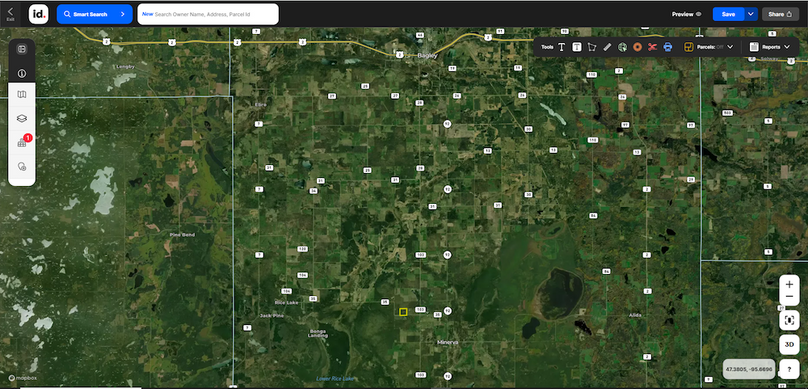Click the orange ring buffer tool

click(637, 47)
